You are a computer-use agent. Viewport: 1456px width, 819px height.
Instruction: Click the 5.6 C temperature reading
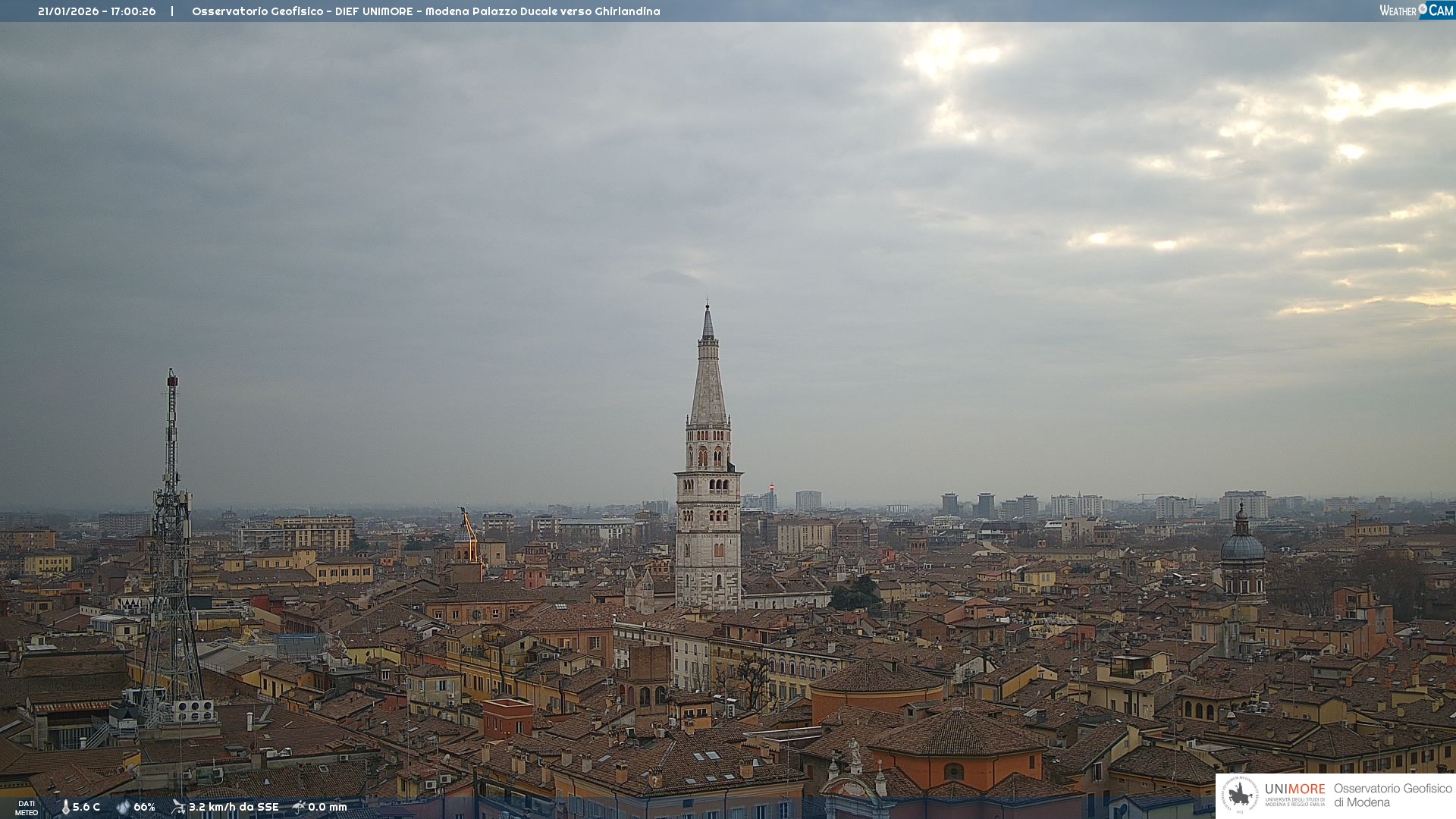(x=86, y=807)
